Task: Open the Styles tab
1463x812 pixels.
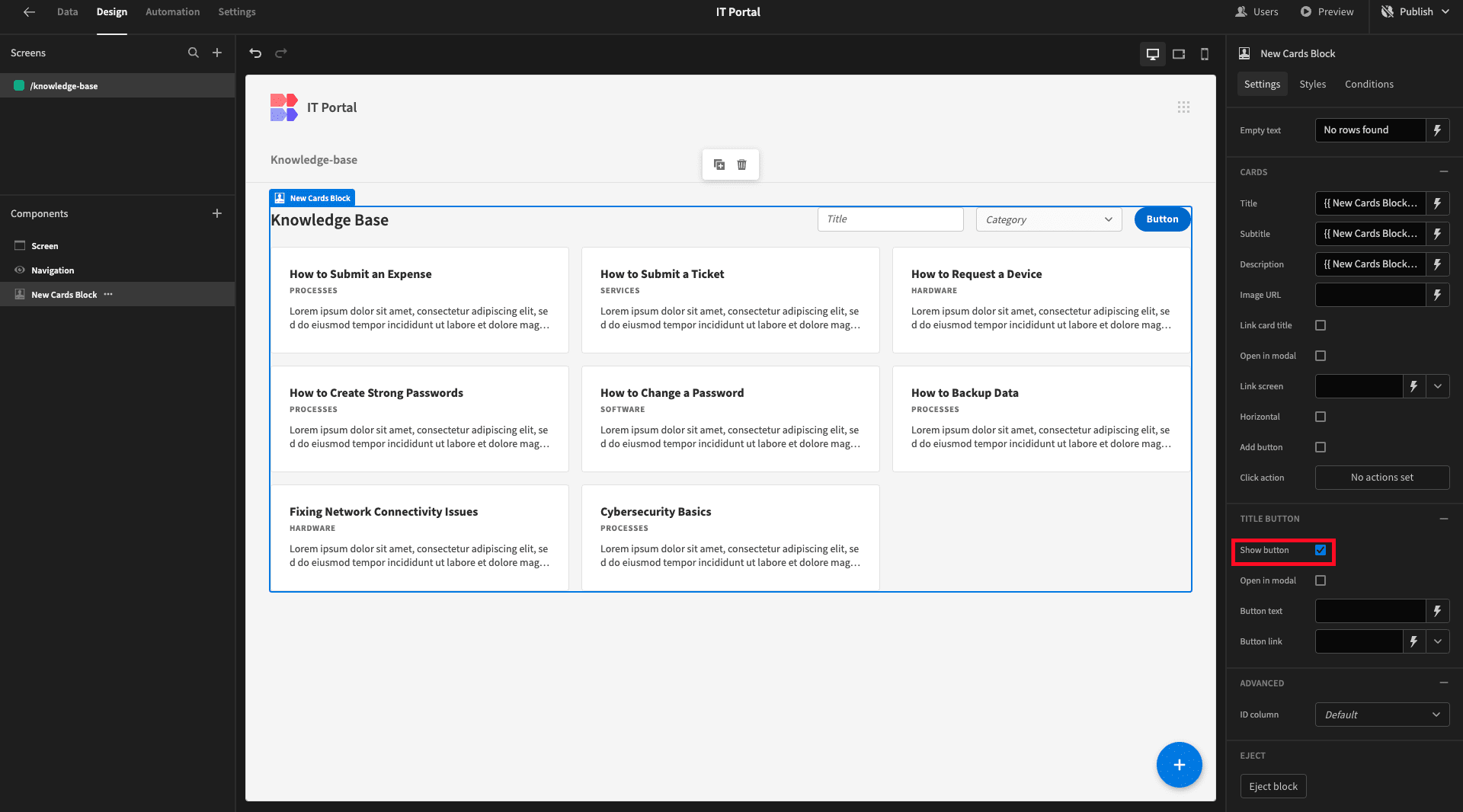Action: click(x=1312, y=84)
